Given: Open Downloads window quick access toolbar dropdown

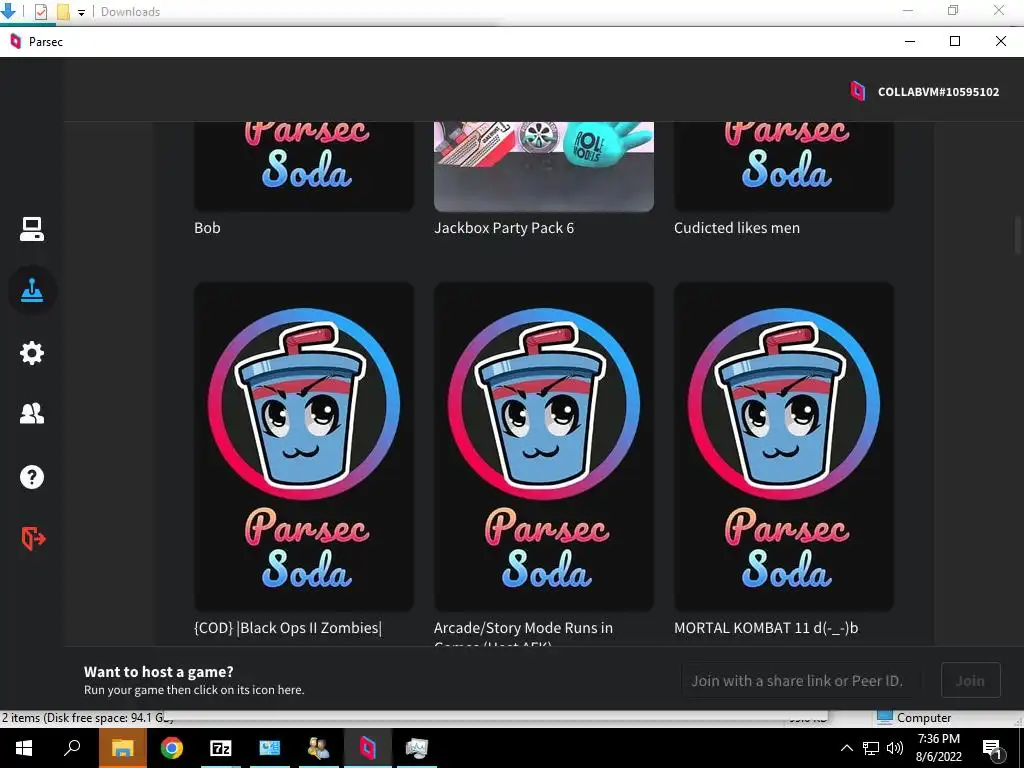Looking at the screenshot, I should pyautogui.click(x=82, y=12).
